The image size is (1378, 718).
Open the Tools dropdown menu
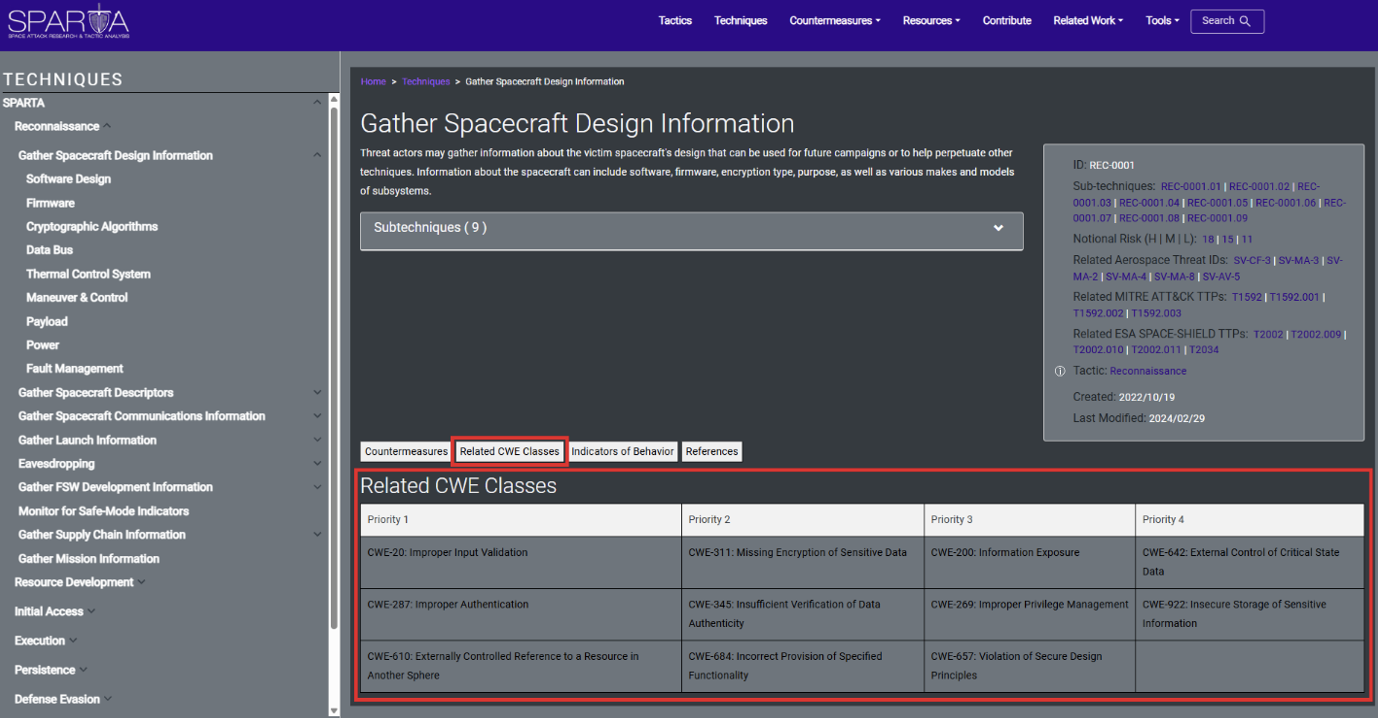(1162, 21)
